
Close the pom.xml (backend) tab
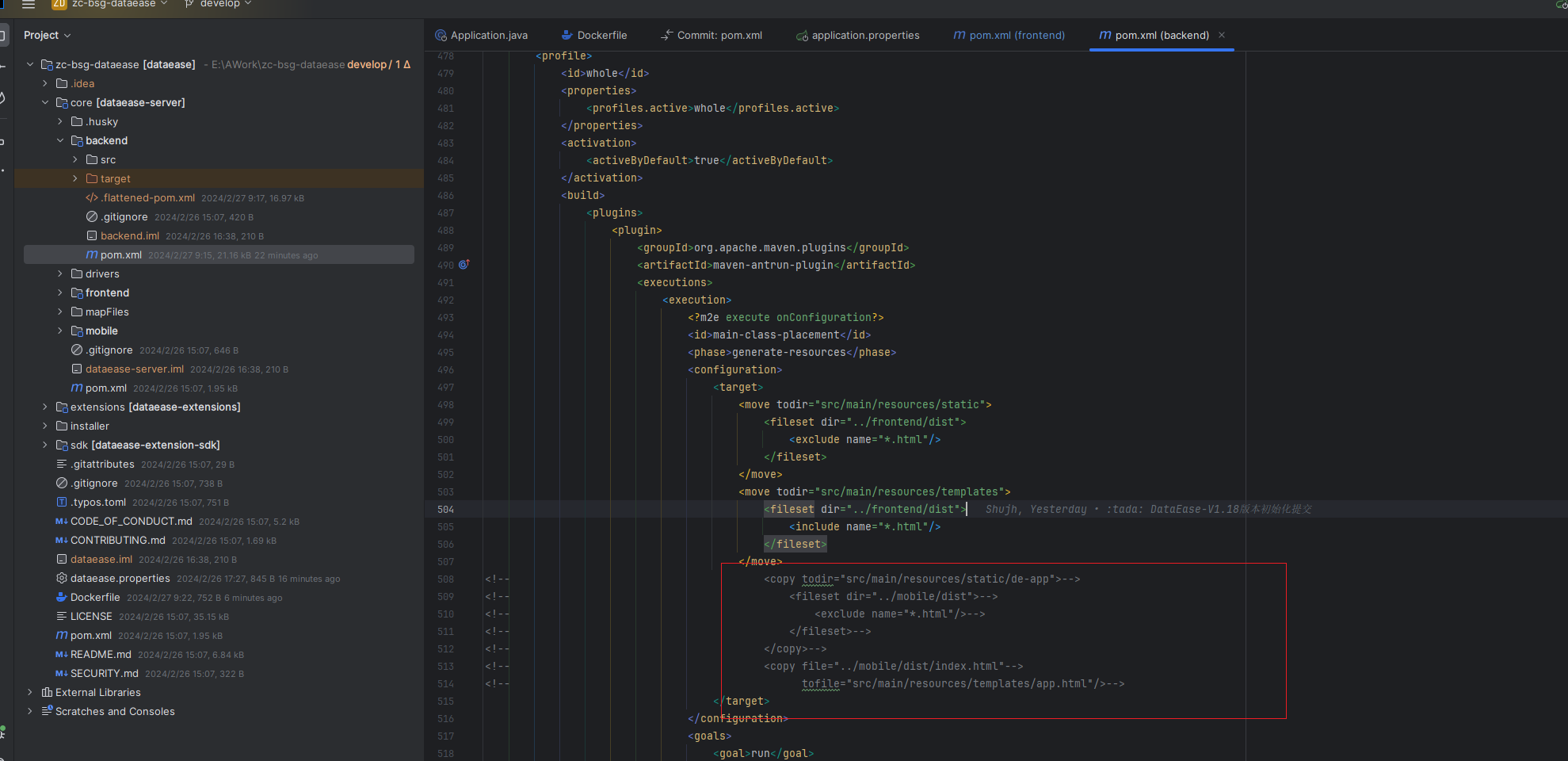tap(1222, 35)
